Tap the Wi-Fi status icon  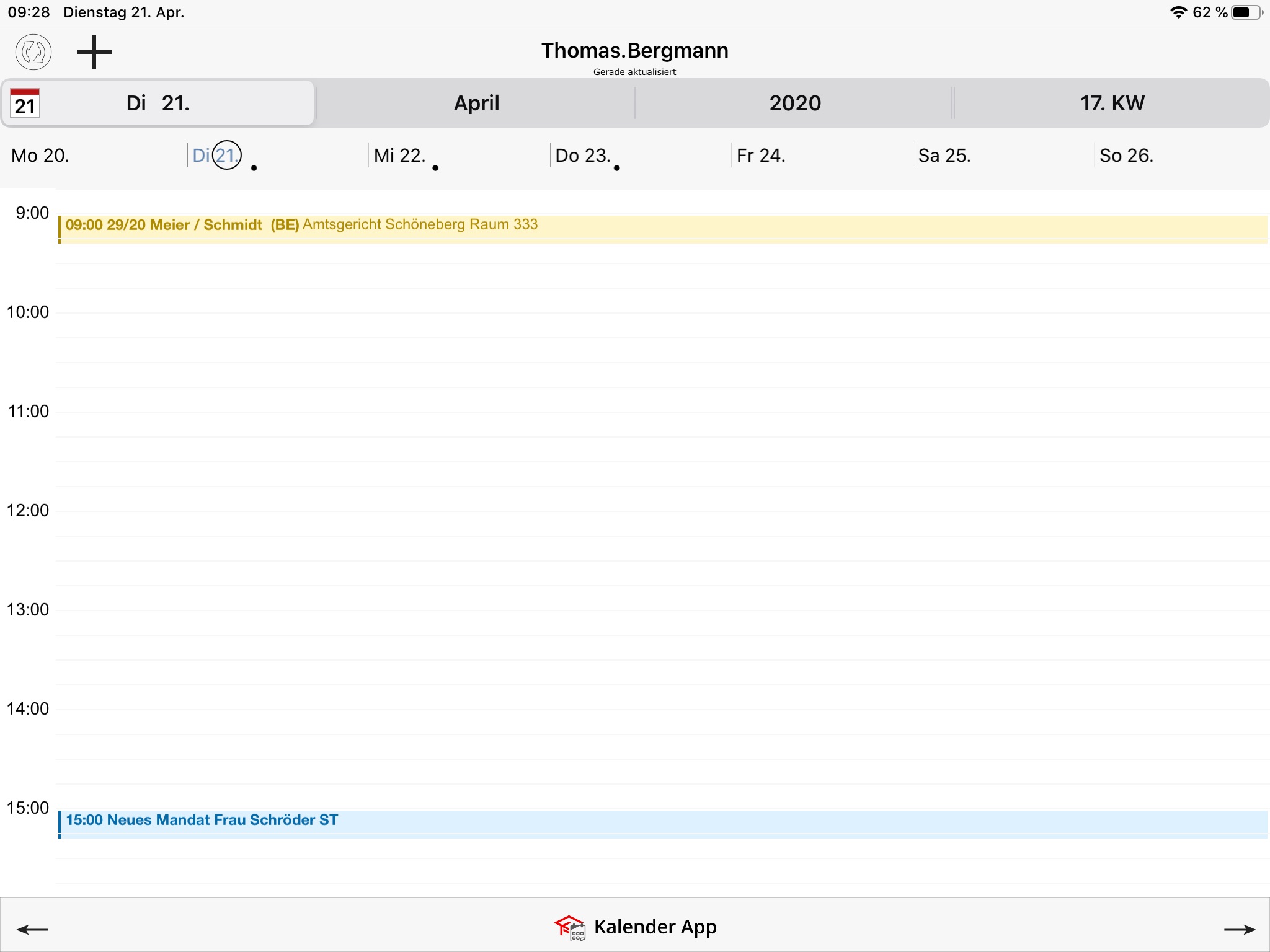(x=1178, y=12)
